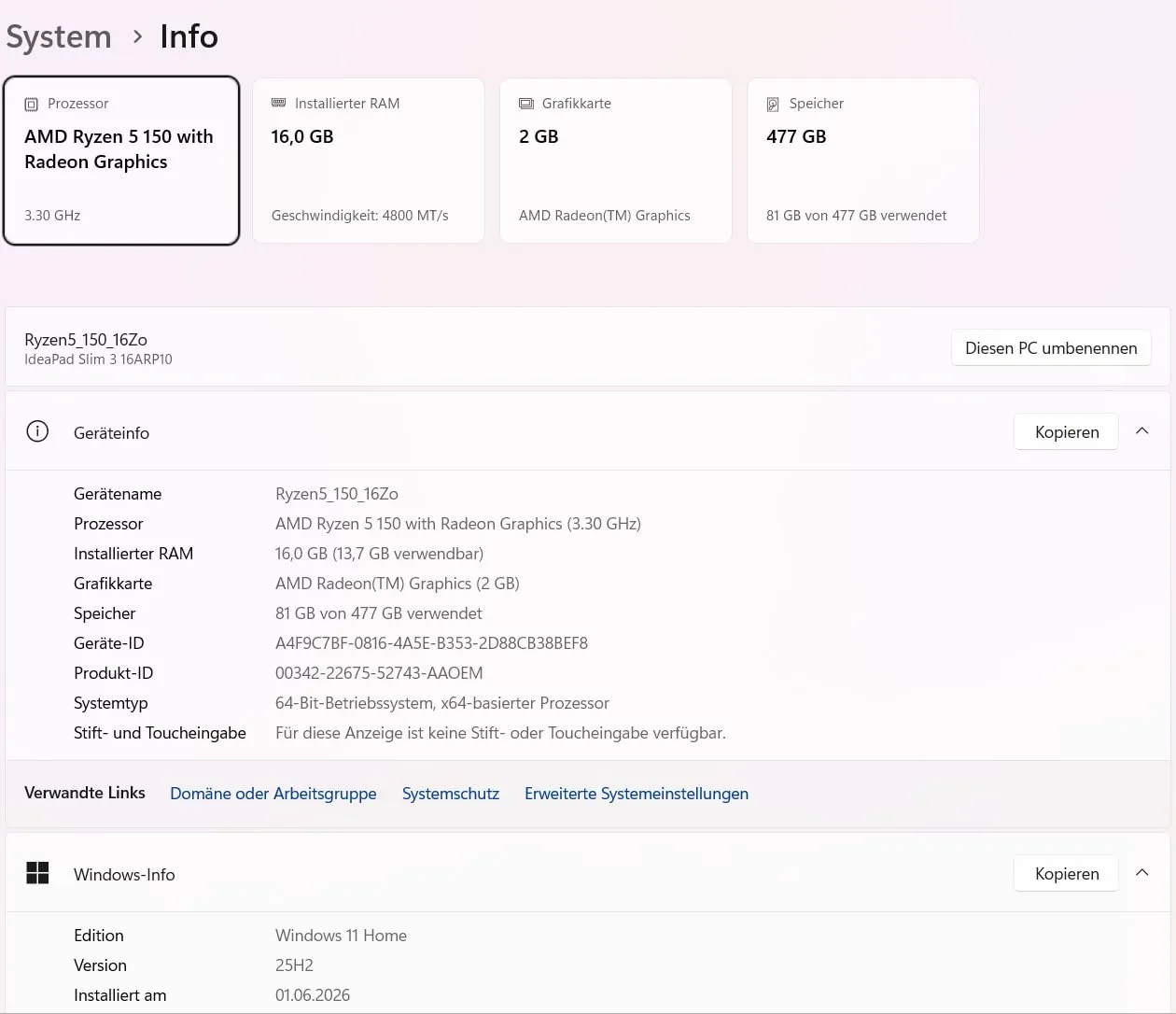Open the Systemschutz link
The image size is (1176, 1014).
click(x=451, y=794)
